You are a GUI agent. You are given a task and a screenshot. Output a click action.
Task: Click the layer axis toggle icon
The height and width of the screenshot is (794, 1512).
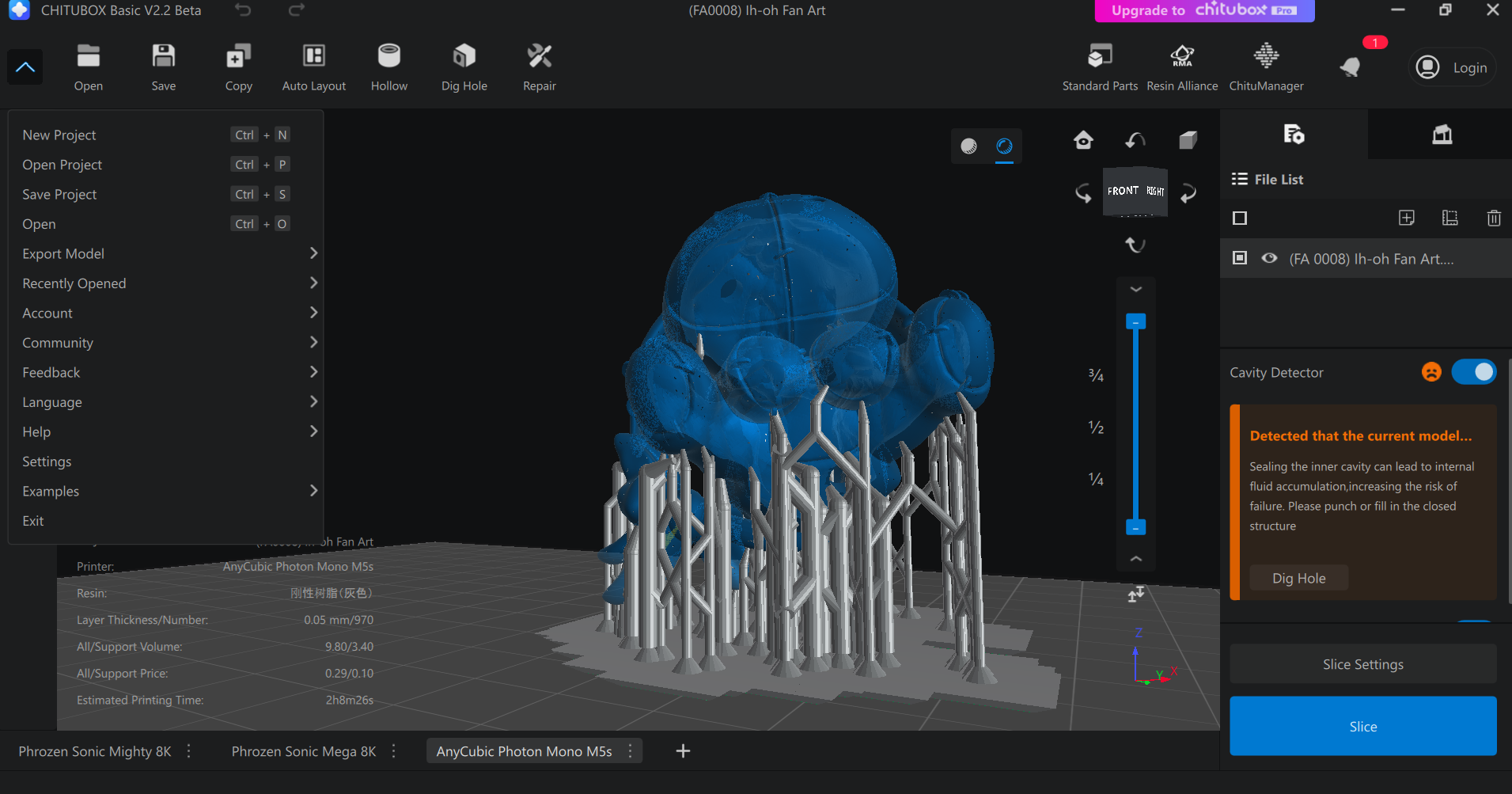(1135, 594)
